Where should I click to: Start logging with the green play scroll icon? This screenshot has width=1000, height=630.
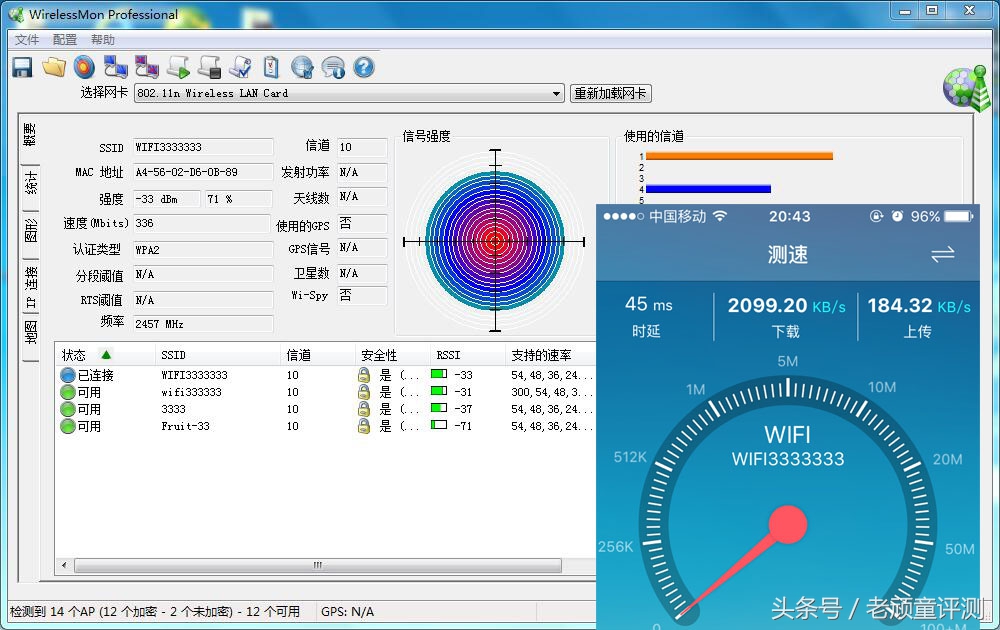[x=178, y=66]
